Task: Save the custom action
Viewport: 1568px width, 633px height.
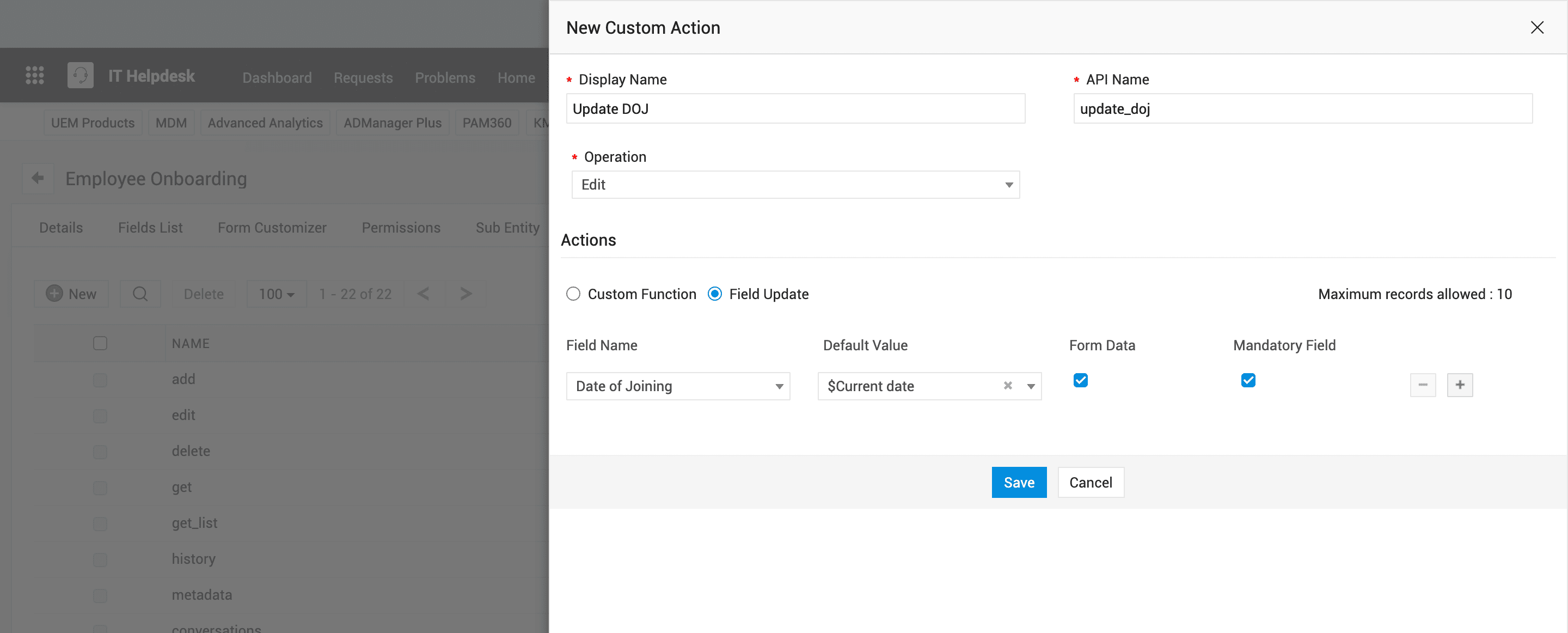Action: (x=1018, y=483)
